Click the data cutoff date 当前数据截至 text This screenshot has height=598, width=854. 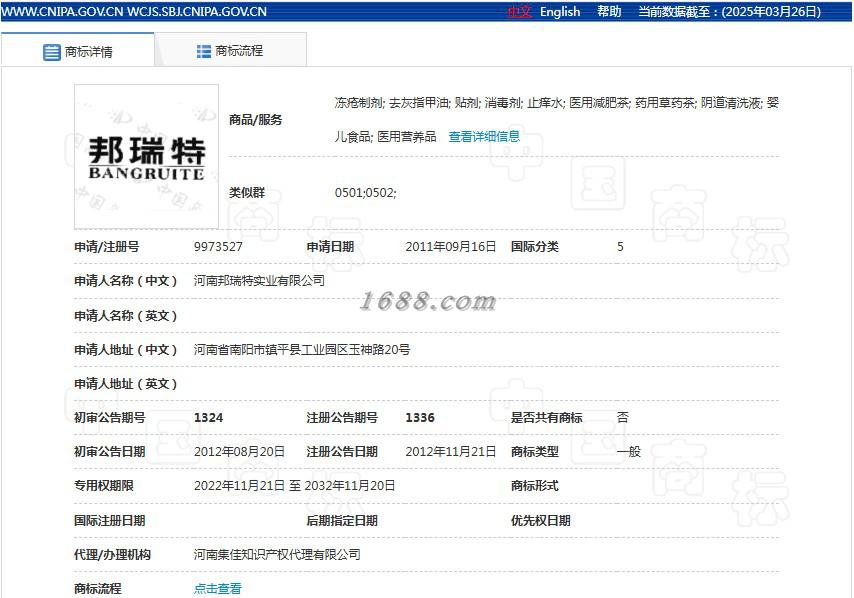coord(730,11)
